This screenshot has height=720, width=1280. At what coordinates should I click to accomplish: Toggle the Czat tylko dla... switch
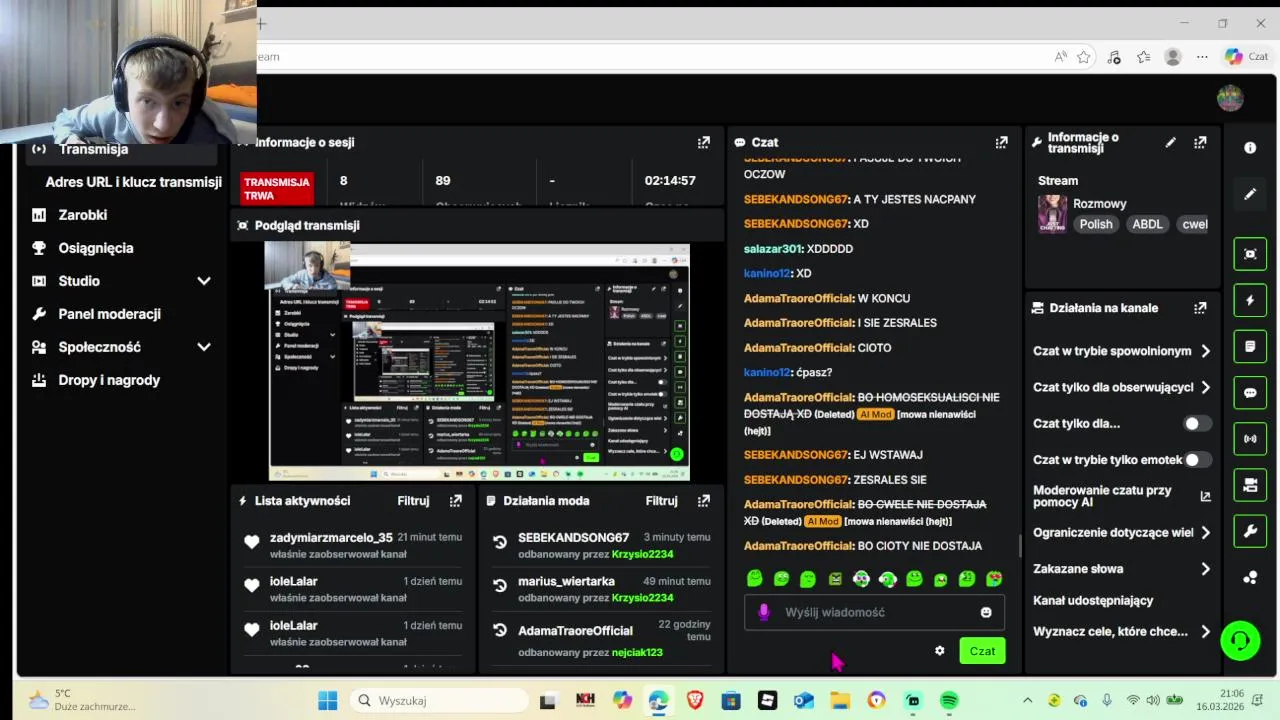[1198, 424]
